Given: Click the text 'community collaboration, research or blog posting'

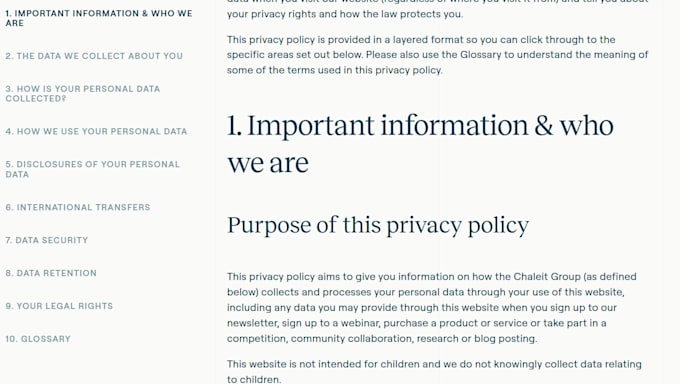Looking at the screenshot, I should [x=414, y=339].
